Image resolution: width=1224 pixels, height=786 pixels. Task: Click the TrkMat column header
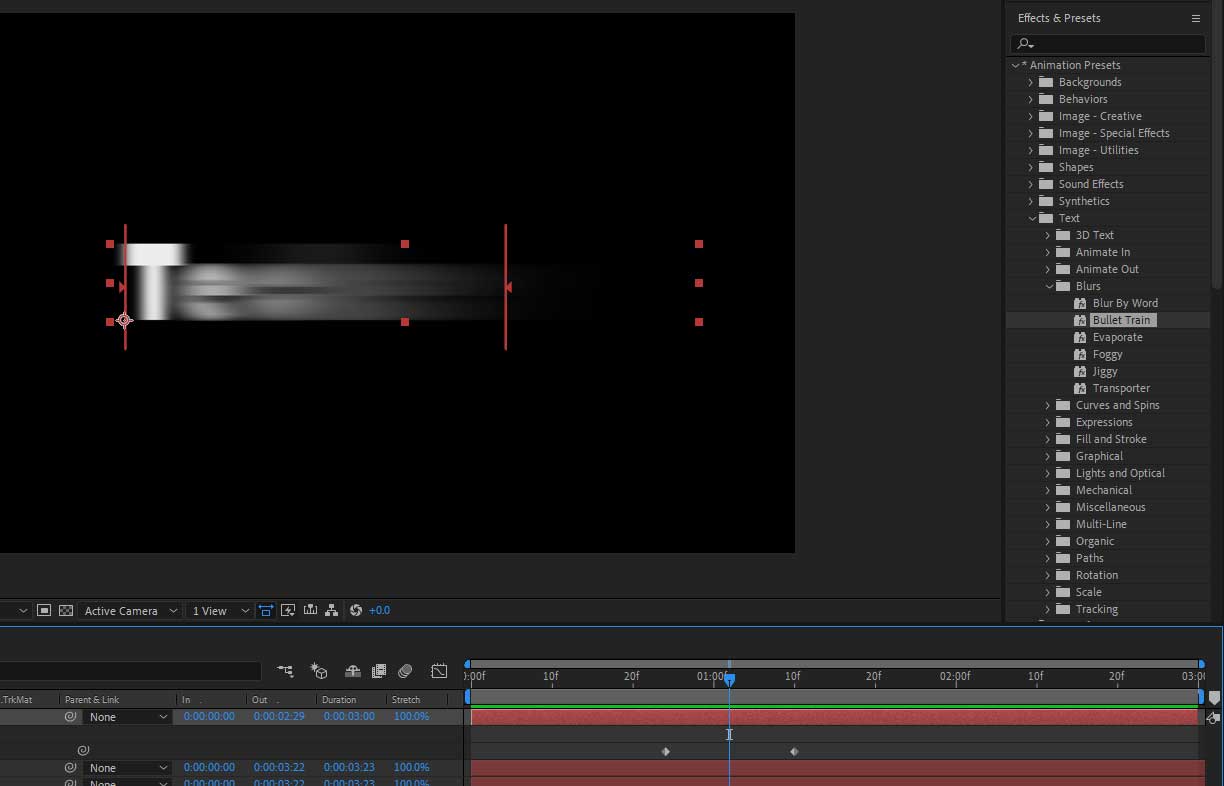17,700
